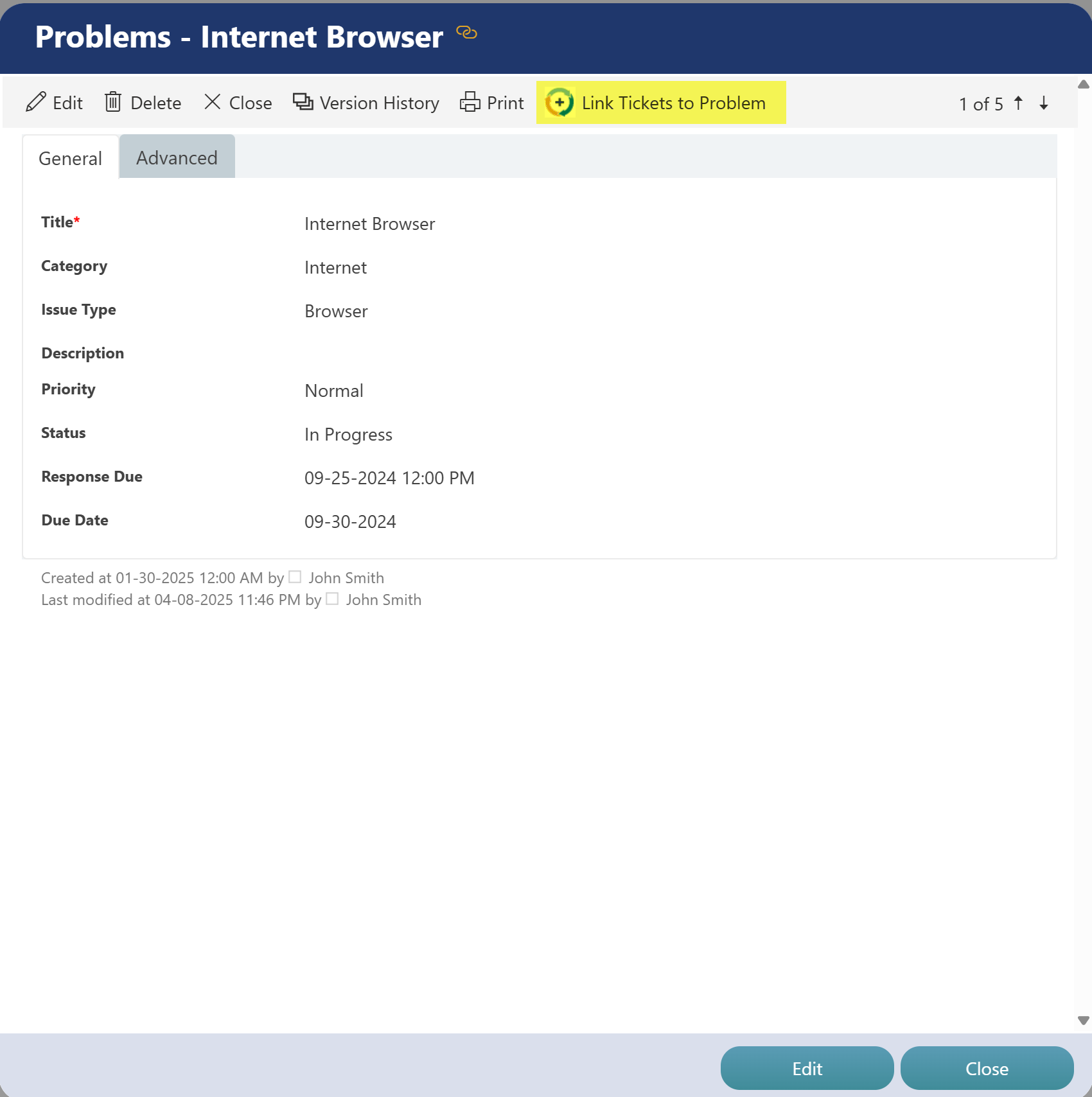Switch to the Advanced tab

(x=177, y=157)
